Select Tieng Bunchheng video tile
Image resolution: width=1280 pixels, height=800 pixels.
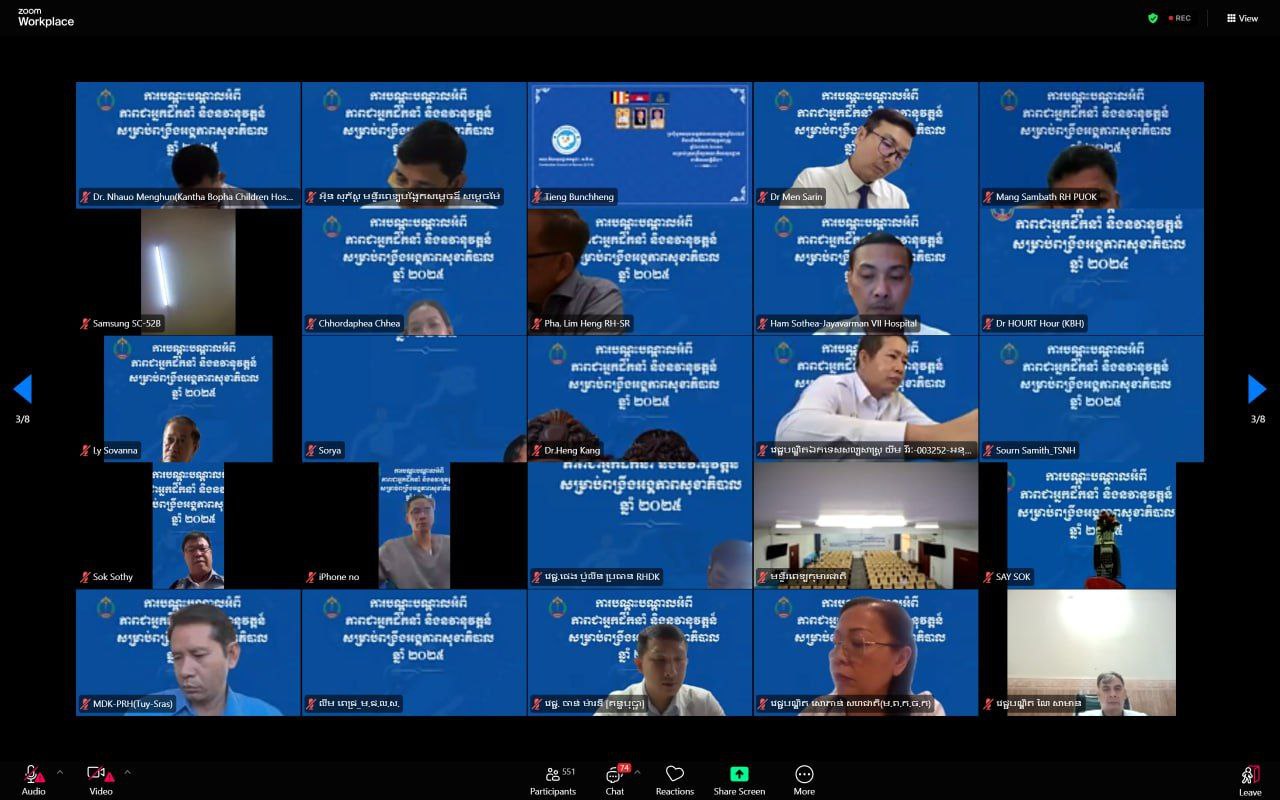pyautogui.click(x=640, y=145)
